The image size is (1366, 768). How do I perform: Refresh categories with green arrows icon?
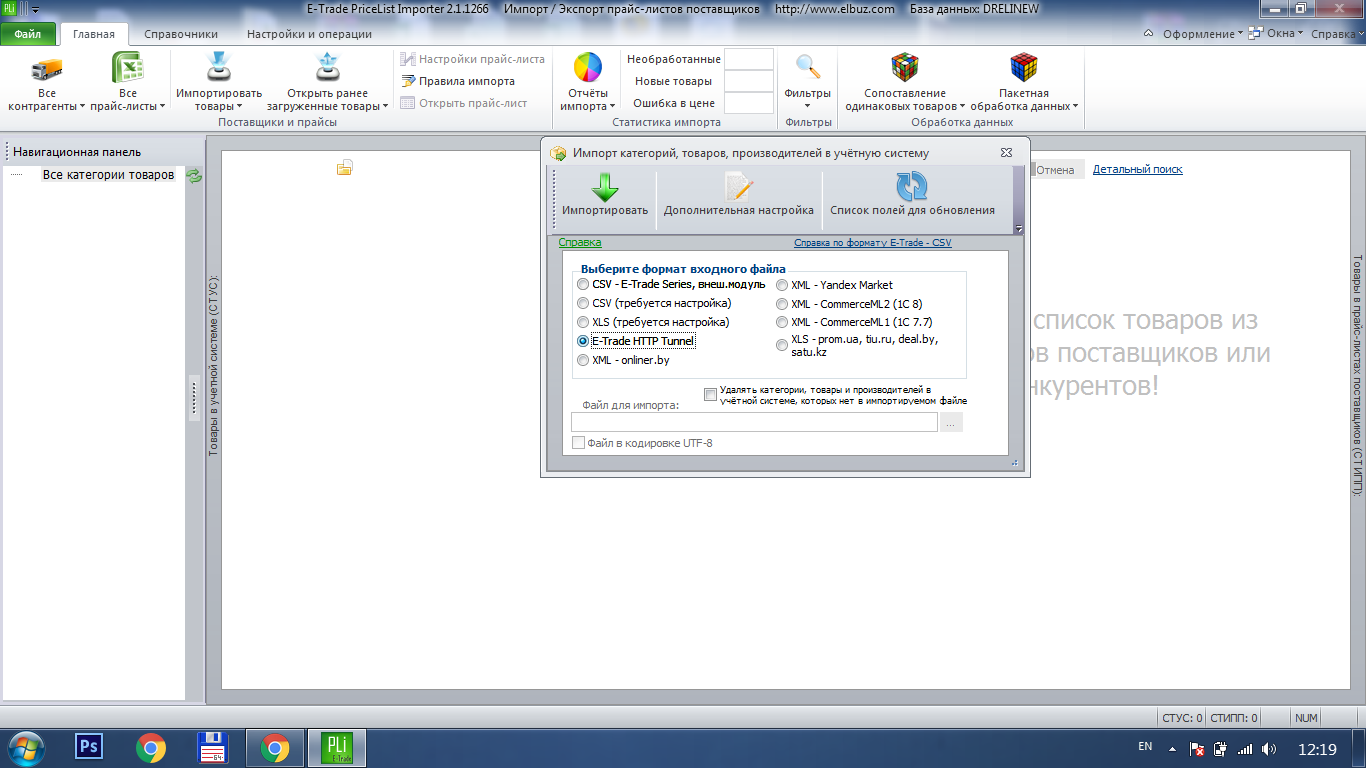point(195,175)
